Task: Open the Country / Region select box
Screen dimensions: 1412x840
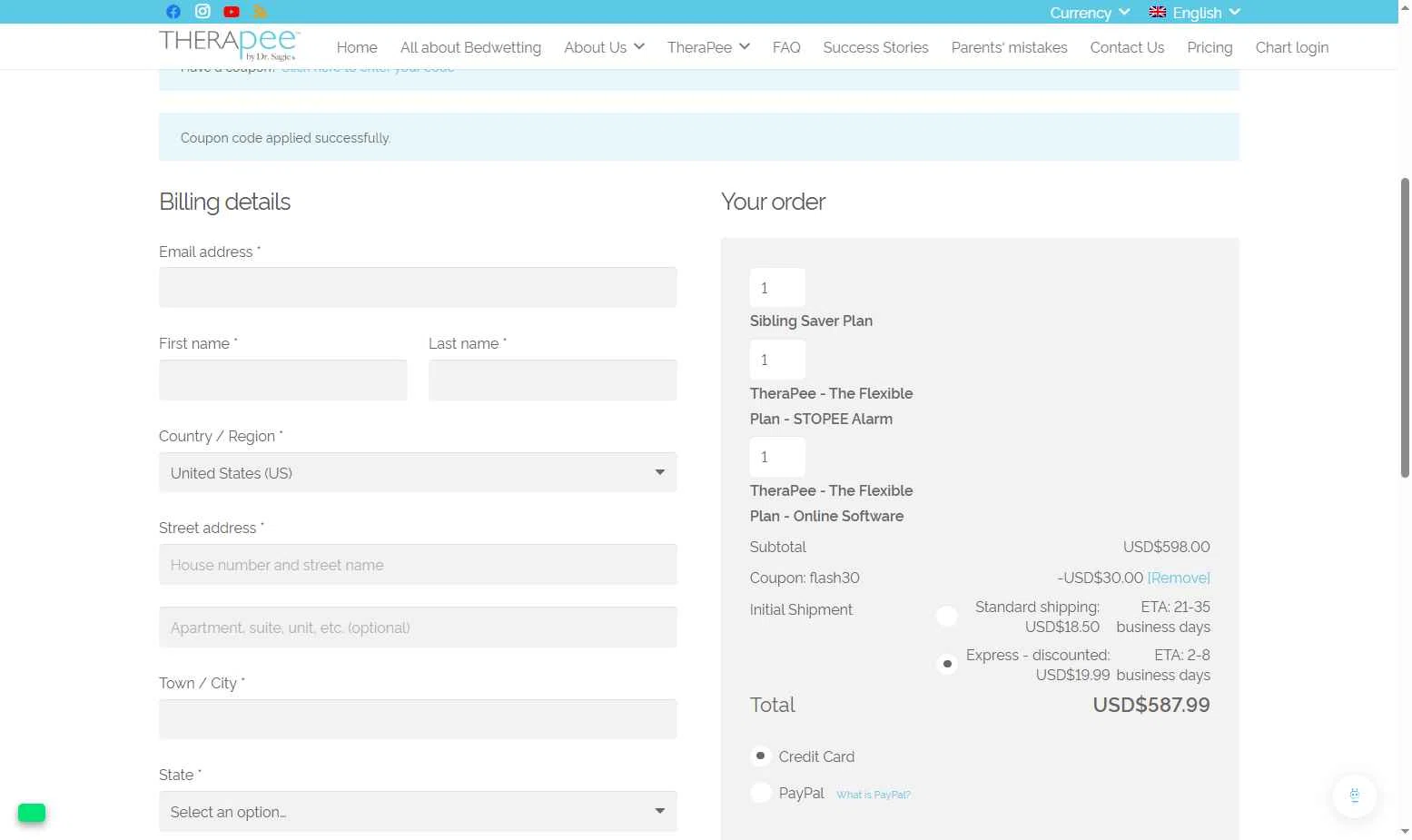Action: click(418, 472)
